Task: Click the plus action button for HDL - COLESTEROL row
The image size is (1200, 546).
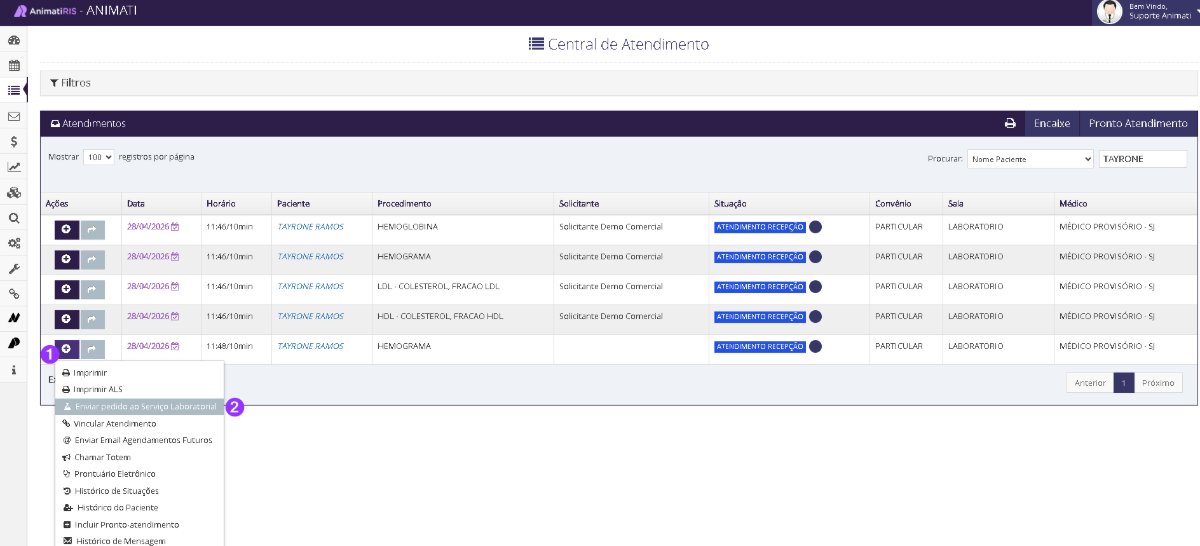Action: pyautogui.click(x=66, y=319)
